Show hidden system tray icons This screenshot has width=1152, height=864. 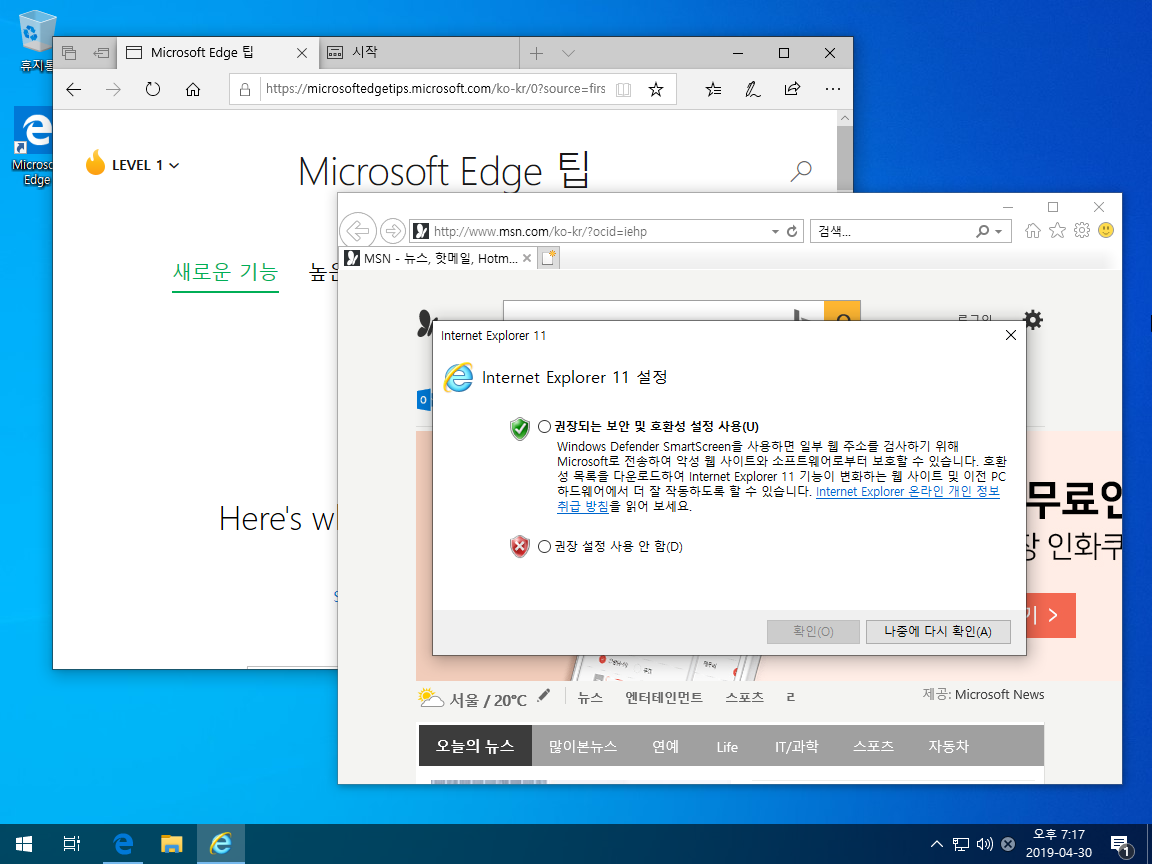936,844
